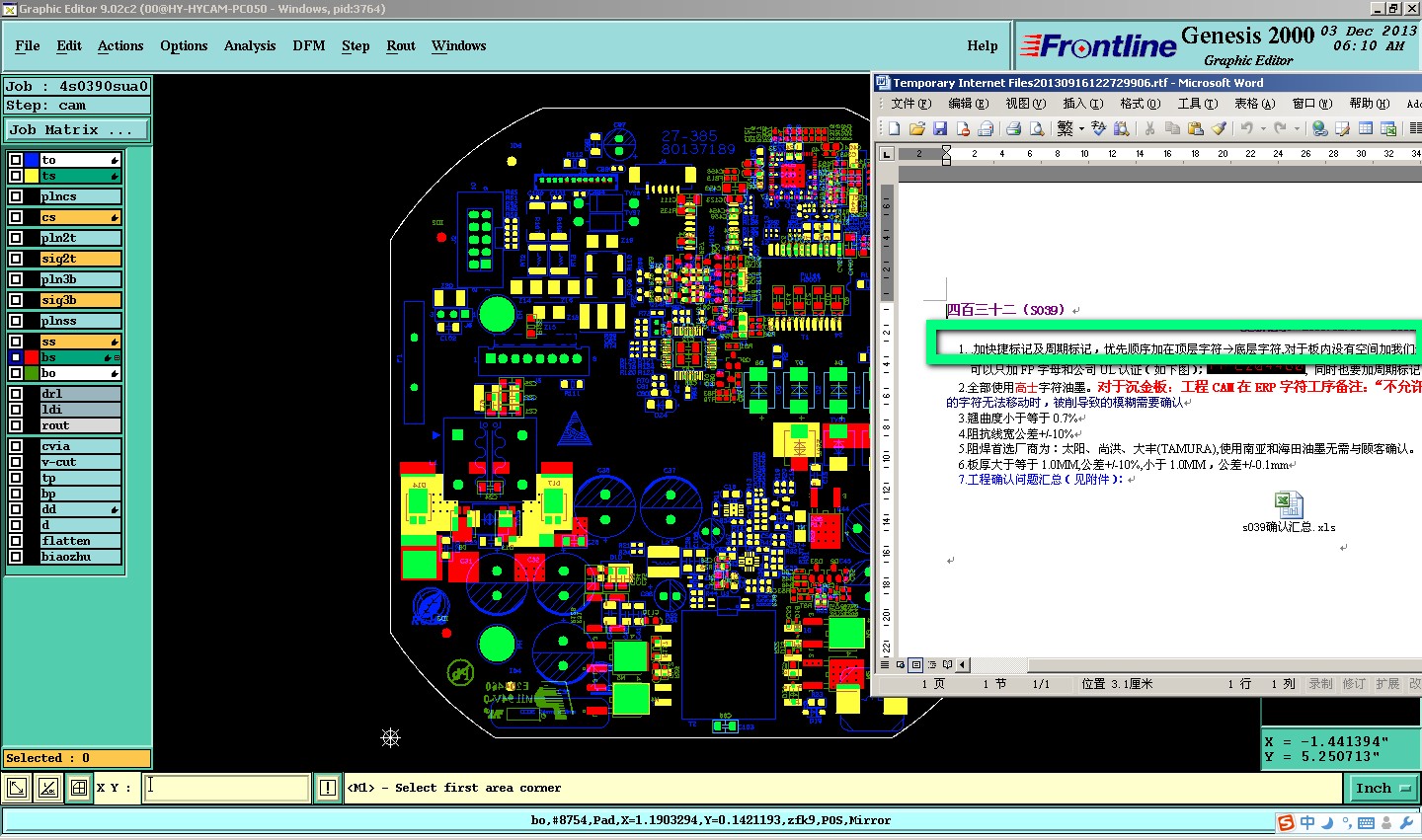Open Word's 文件(F) menu

click(x=910, y=104)
